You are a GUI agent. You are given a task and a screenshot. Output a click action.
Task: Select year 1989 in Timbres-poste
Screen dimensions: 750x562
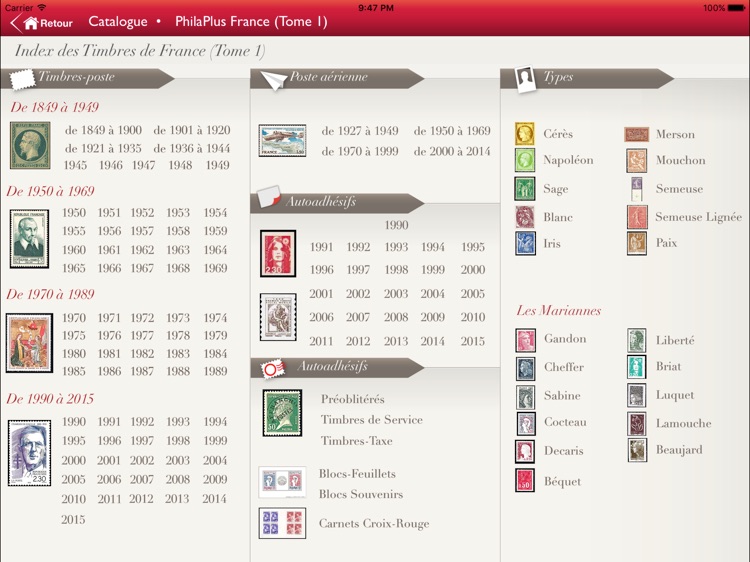tap(215, 371)
